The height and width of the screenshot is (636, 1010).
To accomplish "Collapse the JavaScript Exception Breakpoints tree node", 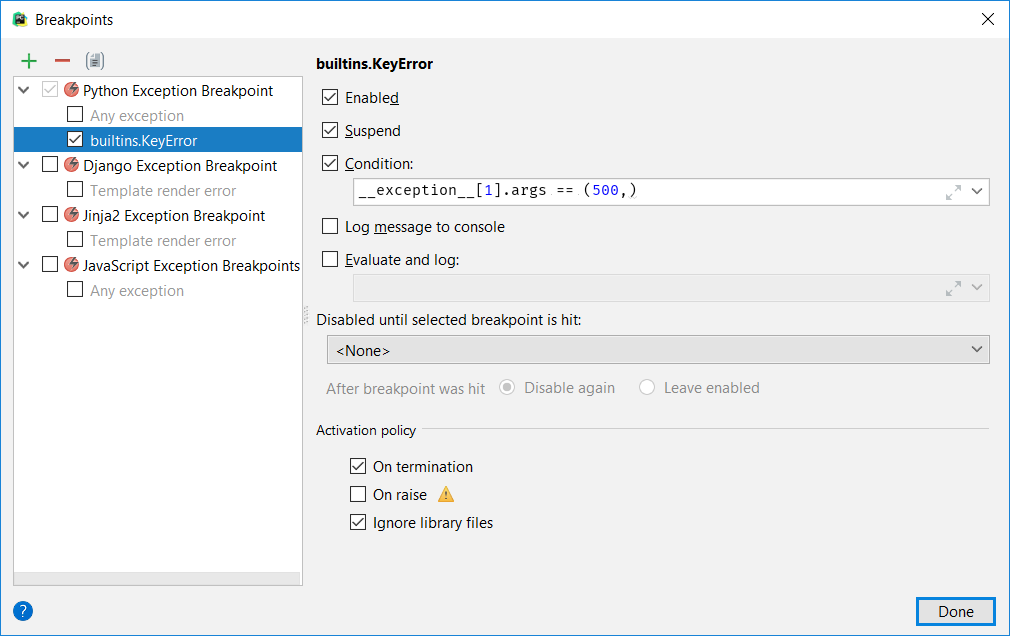I will click(x=24, y=265).
